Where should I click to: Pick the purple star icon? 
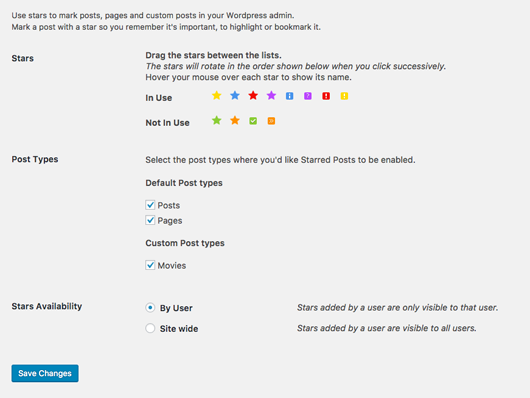click(x=271, y=96)
